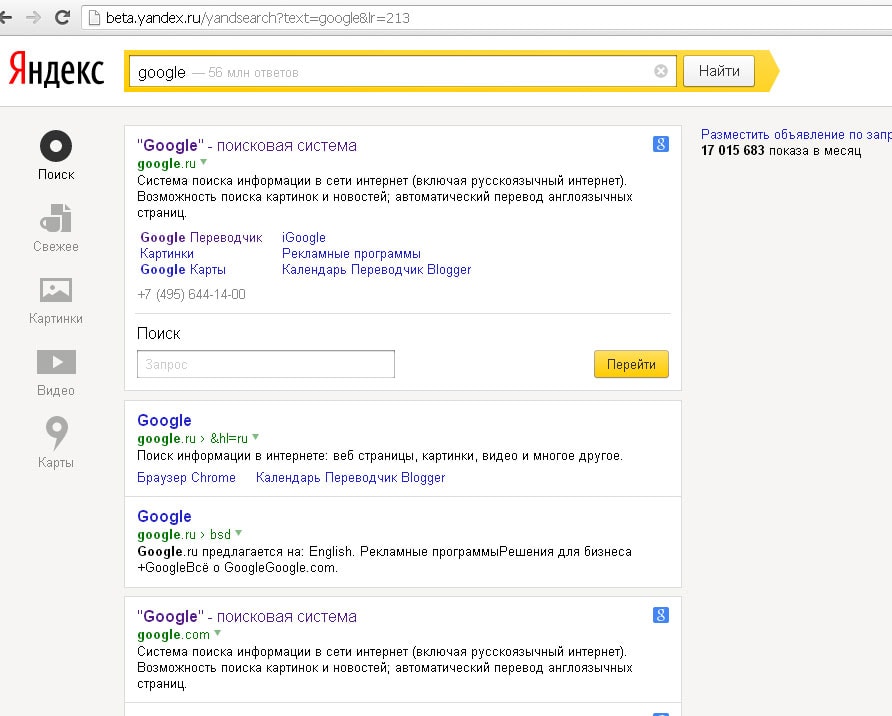
Task: Open Карты maps section
Action: 56,434
